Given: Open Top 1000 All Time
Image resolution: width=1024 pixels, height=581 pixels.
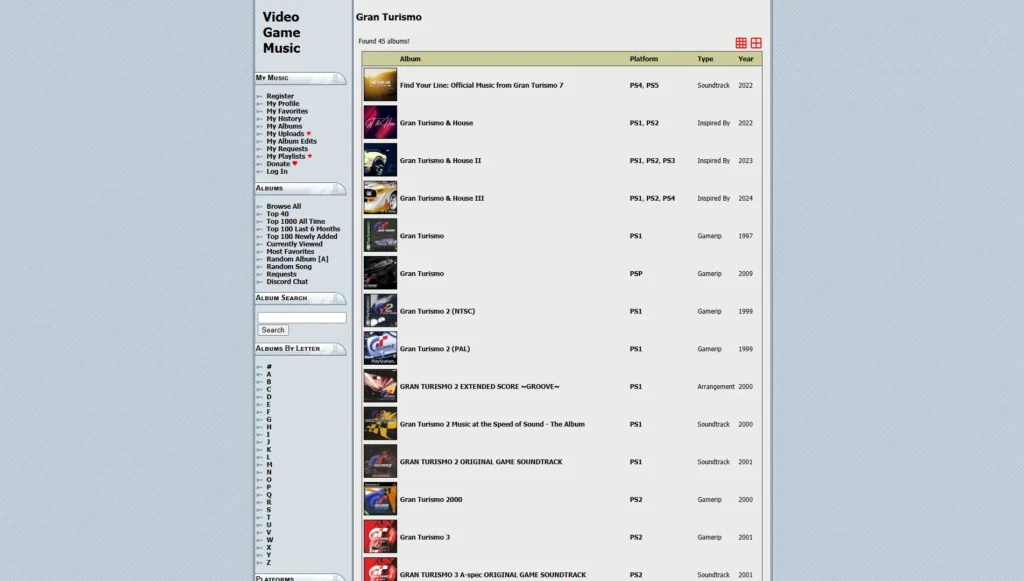Looking at the screenshot, I should (x=295, y=221).
